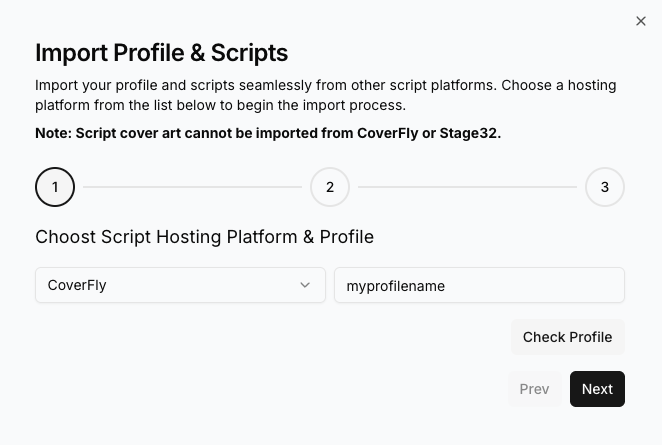Open the CoverFly platform dropdown
The image size is (662, 445).
pyautogui.click(x=180, y=285)
